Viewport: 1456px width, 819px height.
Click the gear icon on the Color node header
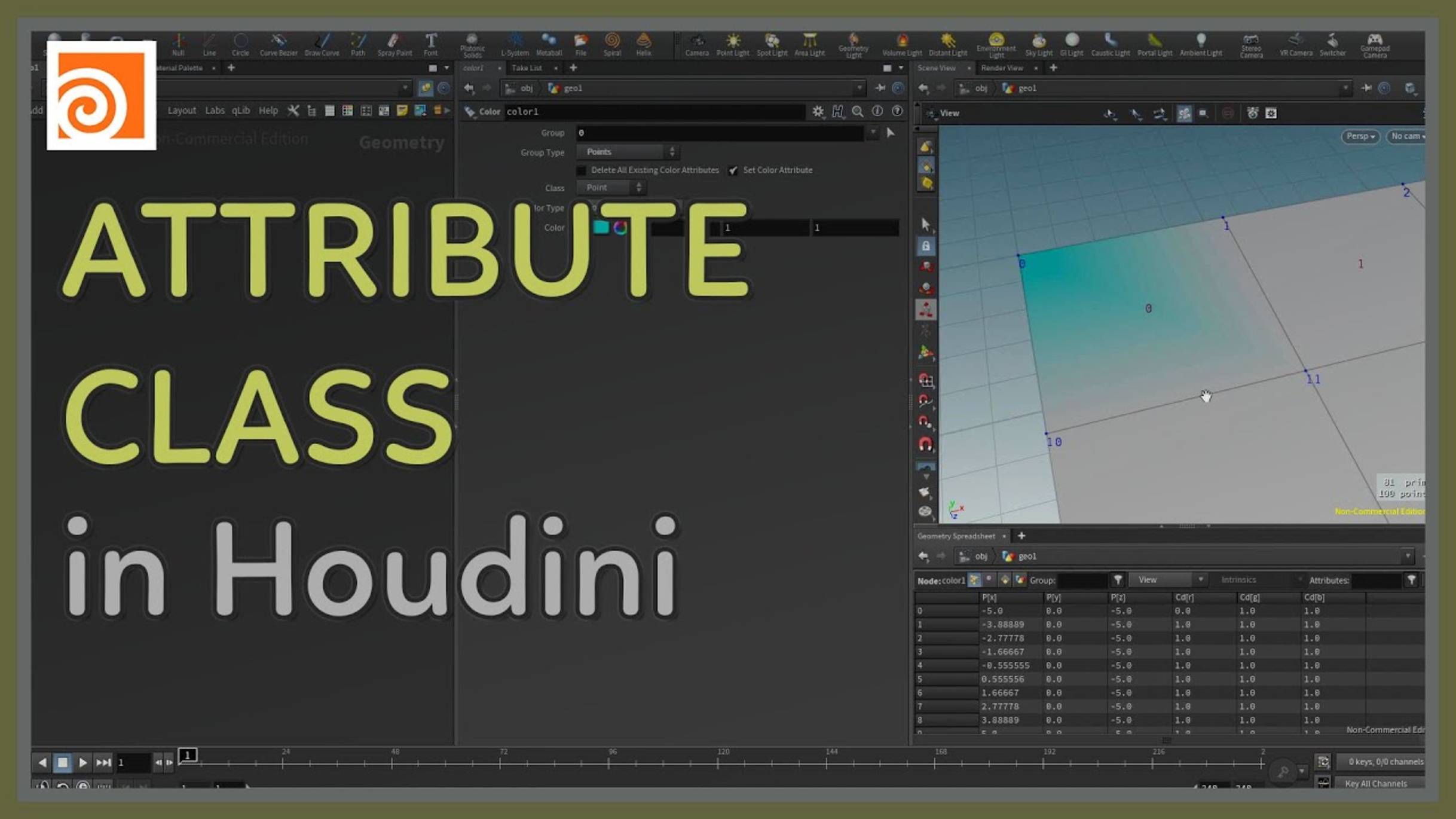pos(819,111)
